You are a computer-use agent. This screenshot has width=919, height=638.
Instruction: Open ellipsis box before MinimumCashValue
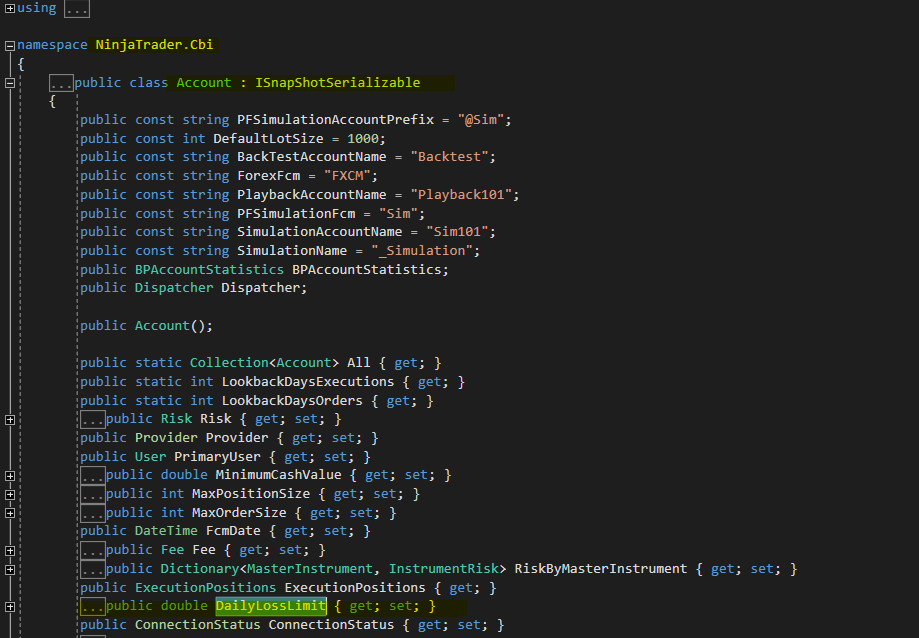tap(93, 475)
